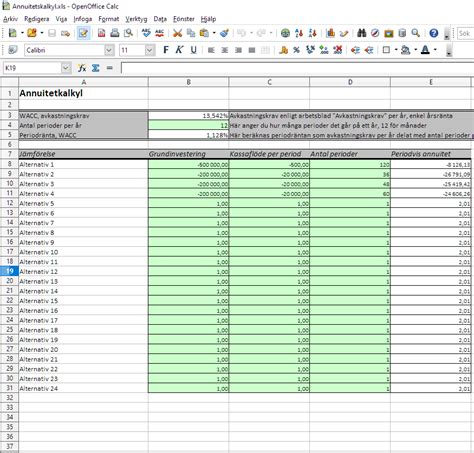This screenshot has width=474, height=453.
Task: Click the Paste clipboard icon
Action: tap(204, 33)
